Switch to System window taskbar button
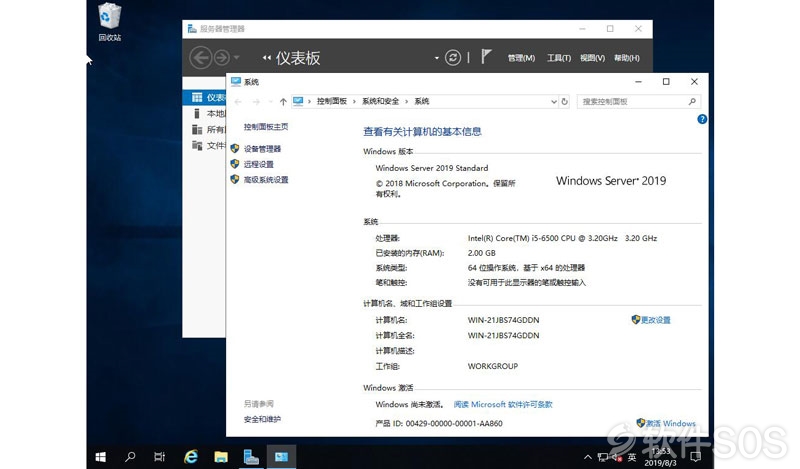800x469 pixels. (281, 457)
